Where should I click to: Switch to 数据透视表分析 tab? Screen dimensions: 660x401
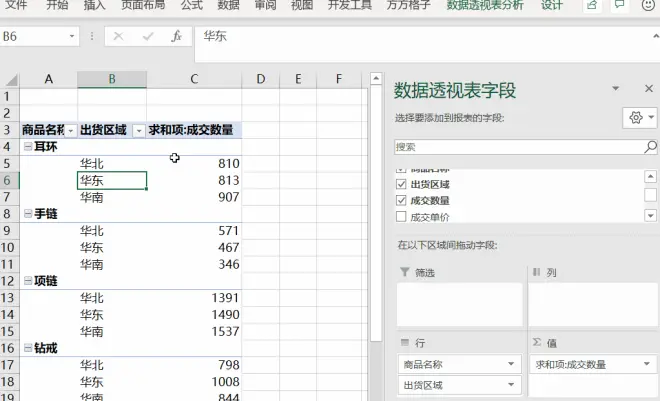click(485, 5)
